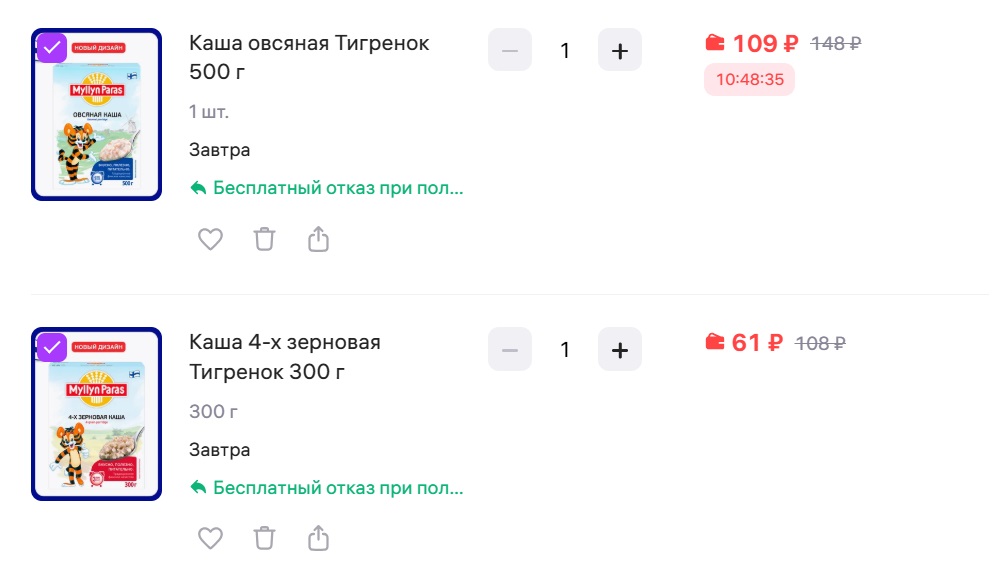Expand free refusal info for 4-grain item
1005x562 pixels.
(x=327, y=488)
